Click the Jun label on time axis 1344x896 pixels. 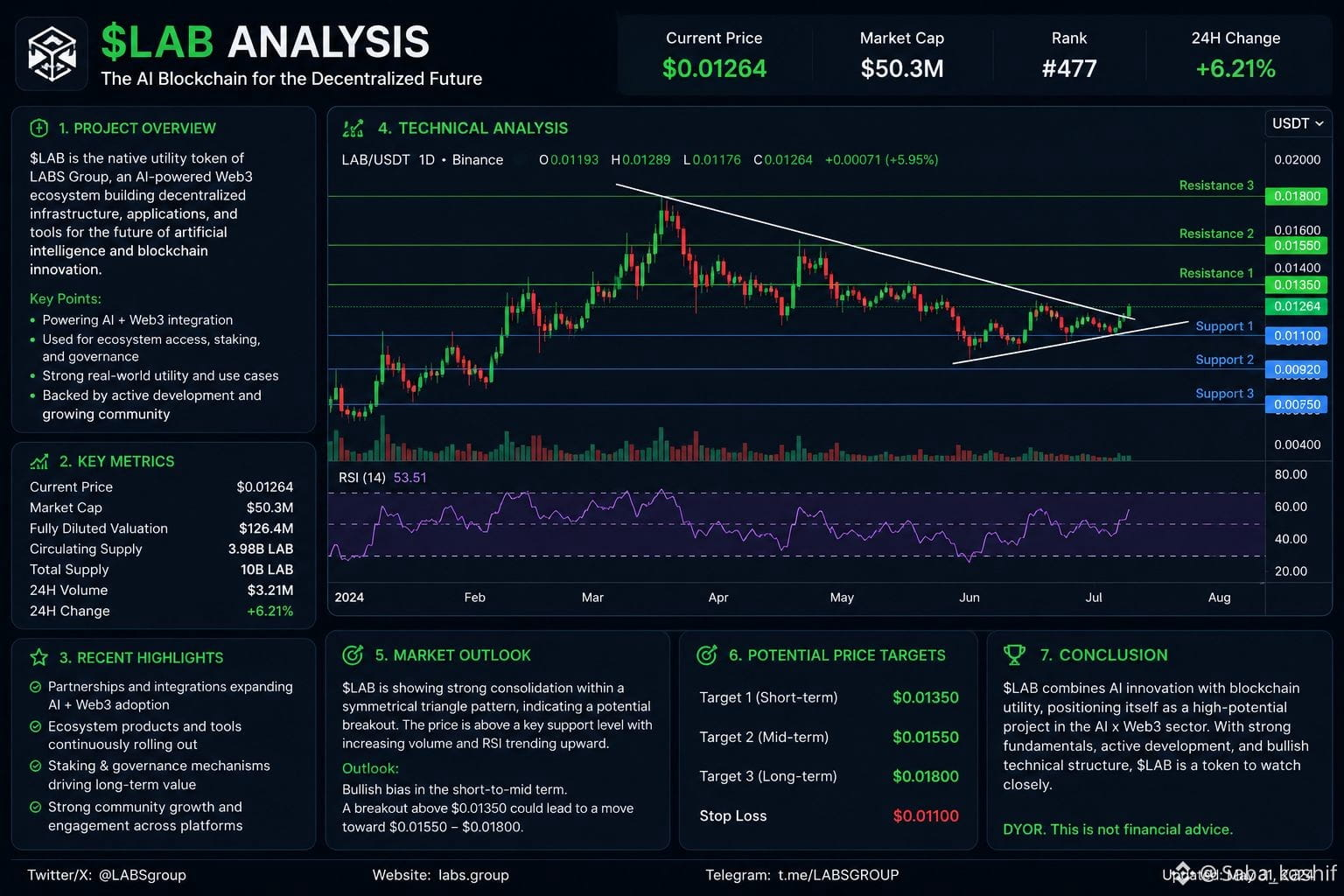pos(969,598)
